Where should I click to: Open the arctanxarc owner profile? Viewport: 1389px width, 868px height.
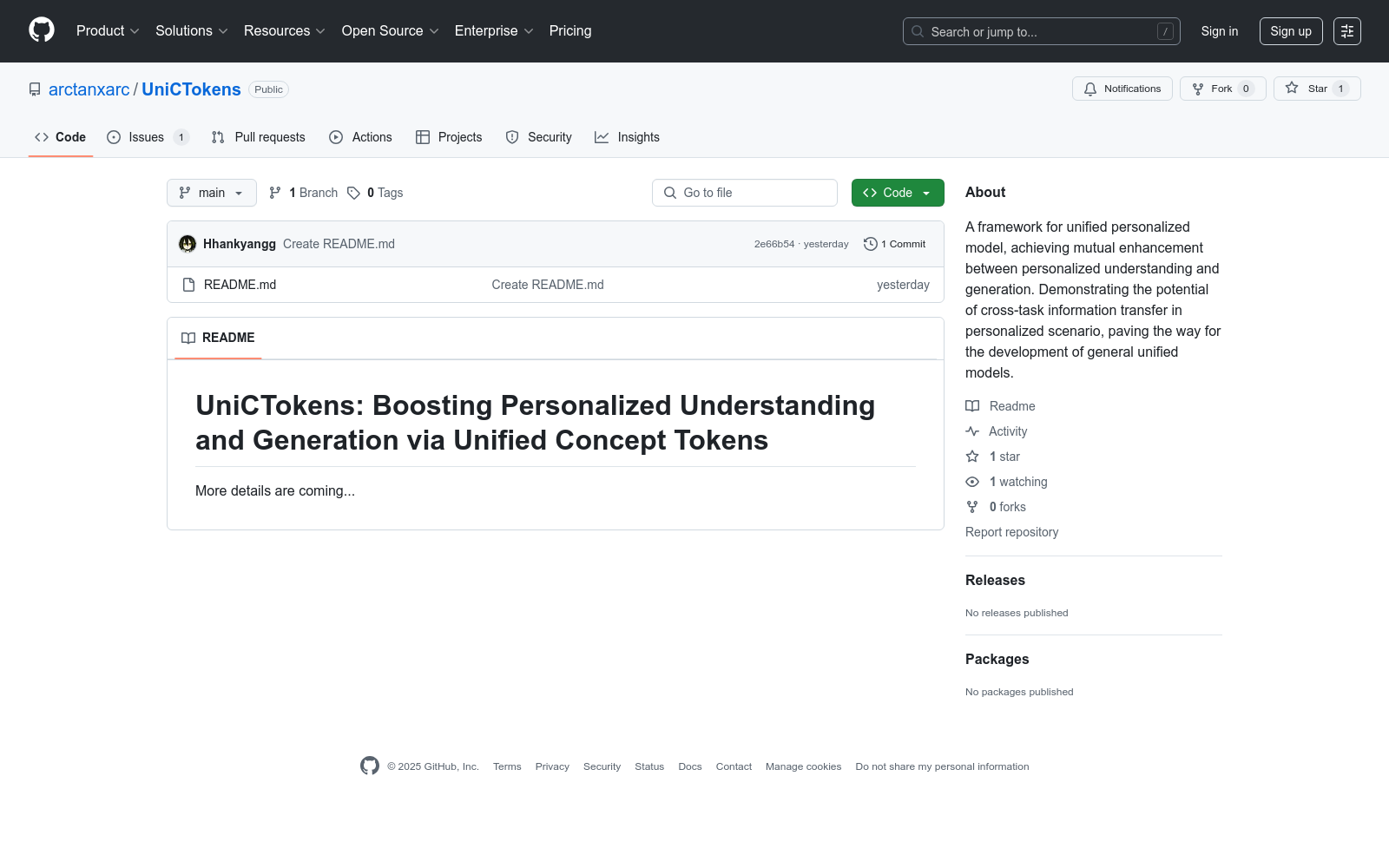tap(89, 89)
